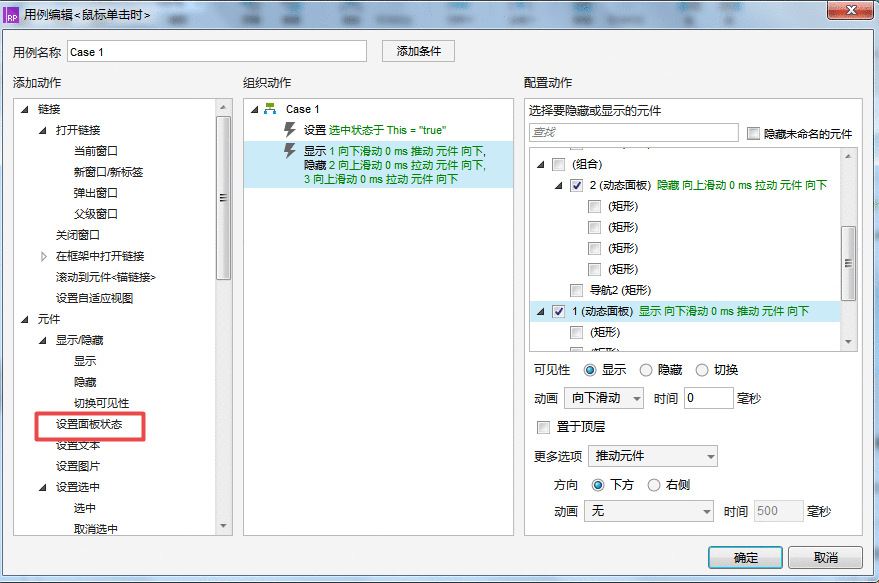Collapse the 显示/隐藏 group
This screenshot has width=879, height=583.
click(x=43, y=340)
